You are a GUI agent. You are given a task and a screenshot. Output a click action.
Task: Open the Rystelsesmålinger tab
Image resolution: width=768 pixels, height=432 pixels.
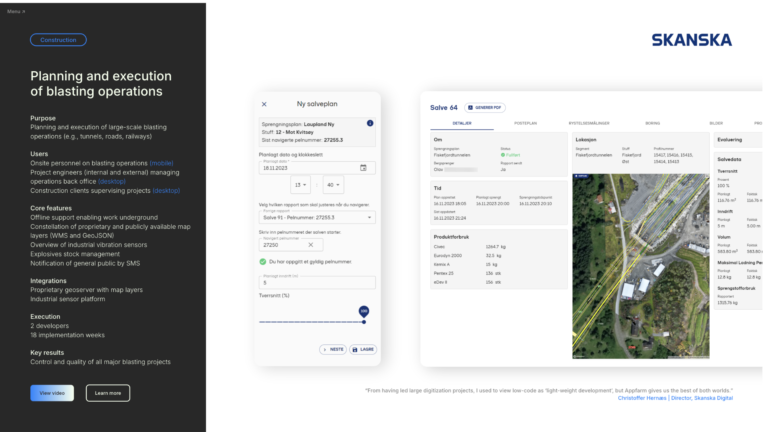click(586, 123)
